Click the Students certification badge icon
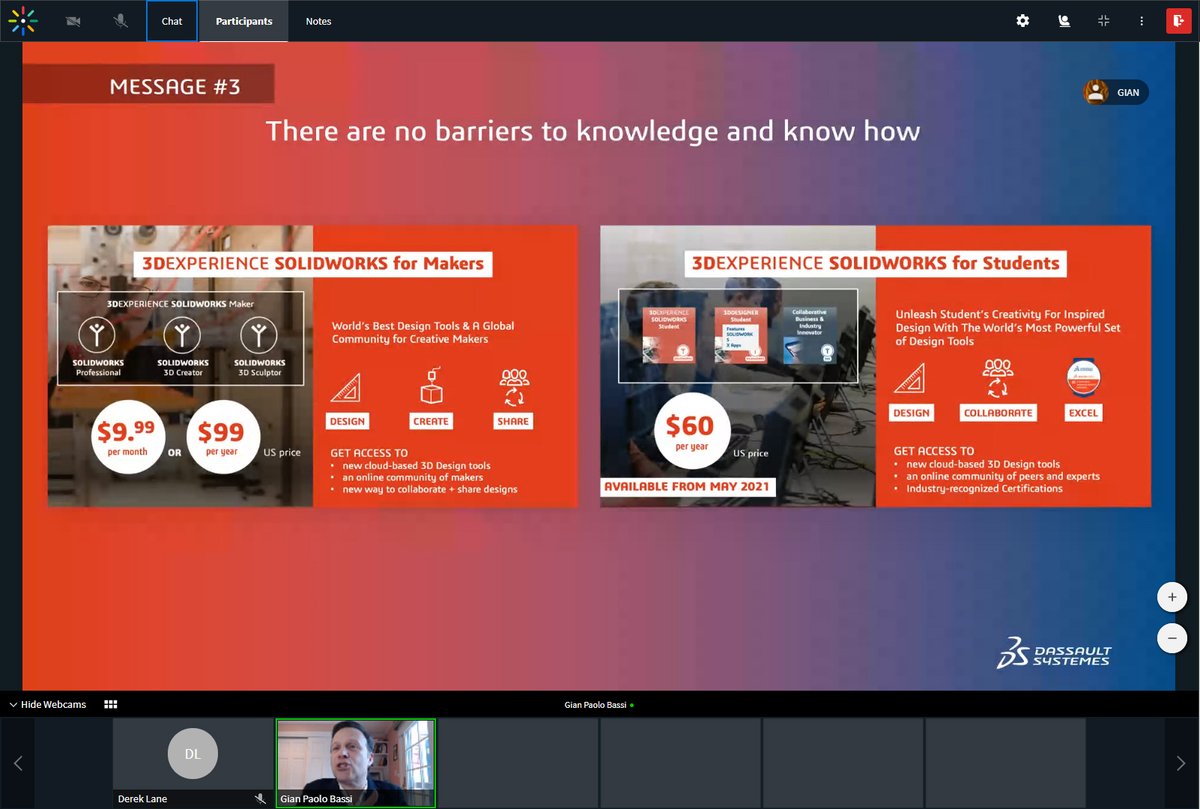This screenshot has height=809, width=1200. coord(1083,376)
